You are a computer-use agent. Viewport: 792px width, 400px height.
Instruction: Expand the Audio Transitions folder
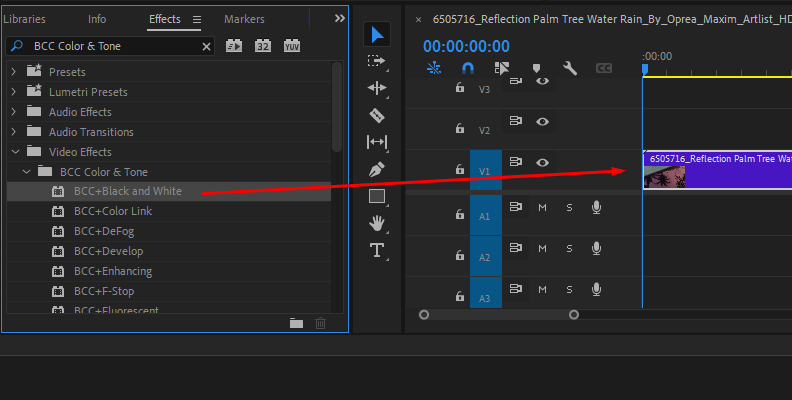point(14,132)
